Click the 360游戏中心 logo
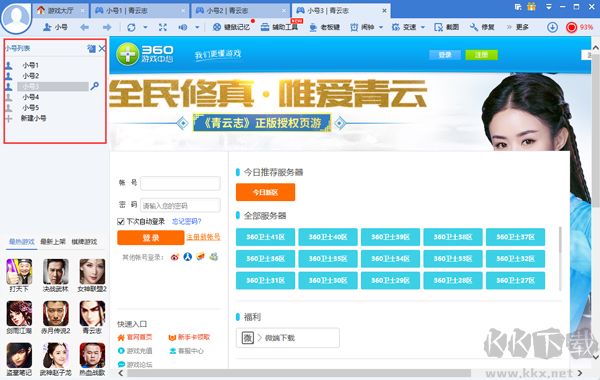600x380 pixels. pos(145,54)
